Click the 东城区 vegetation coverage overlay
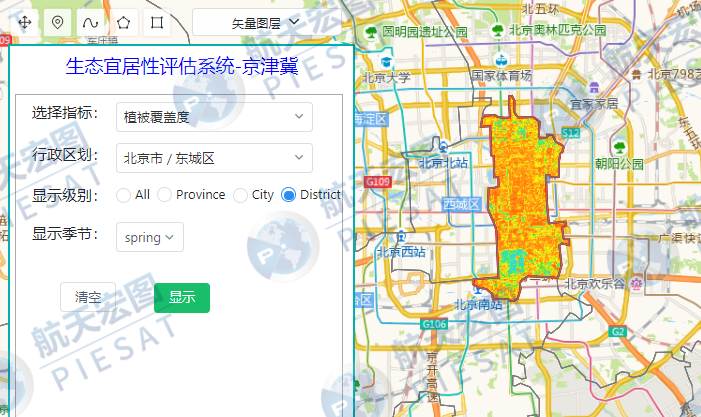701x417 pixels. (523, 197)
